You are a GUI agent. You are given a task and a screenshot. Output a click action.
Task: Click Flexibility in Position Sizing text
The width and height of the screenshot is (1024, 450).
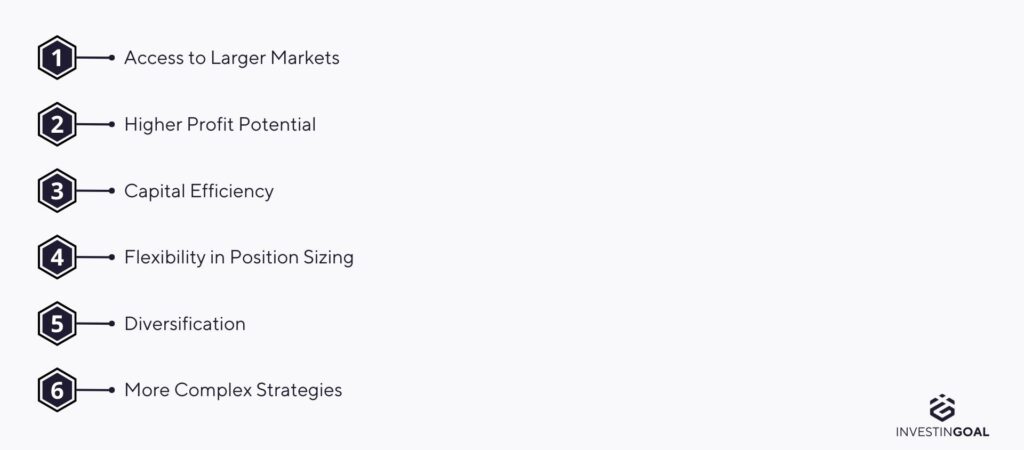click(x=239, y=257)
